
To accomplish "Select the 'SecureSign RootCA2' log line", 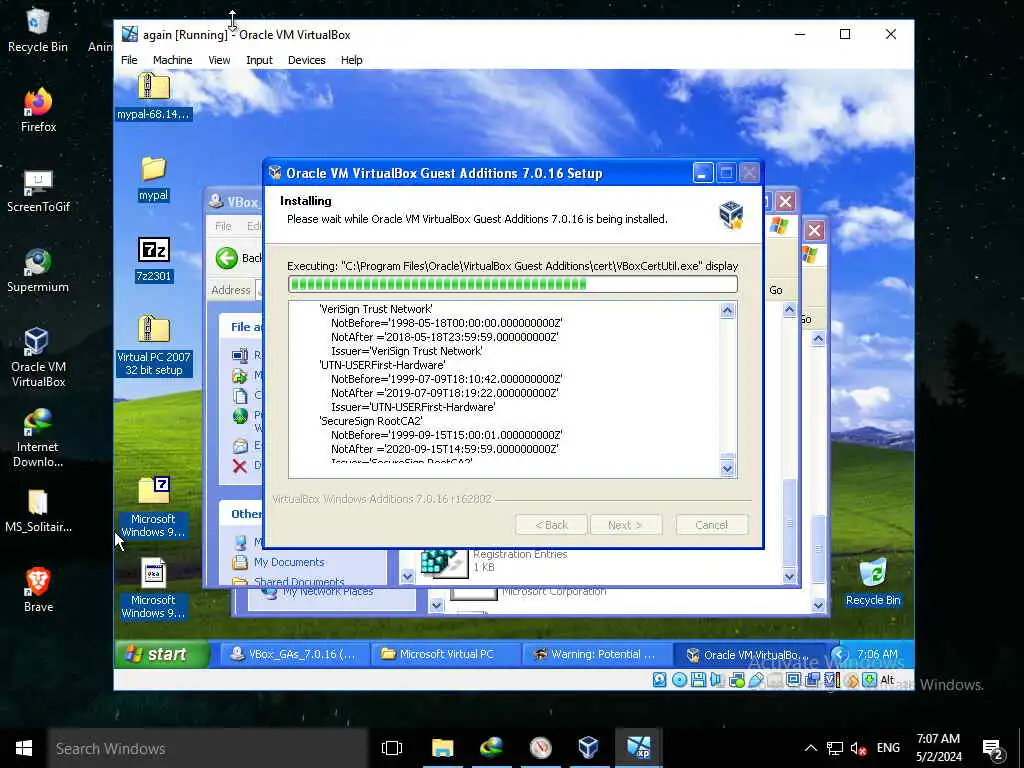I will [370, 421].
